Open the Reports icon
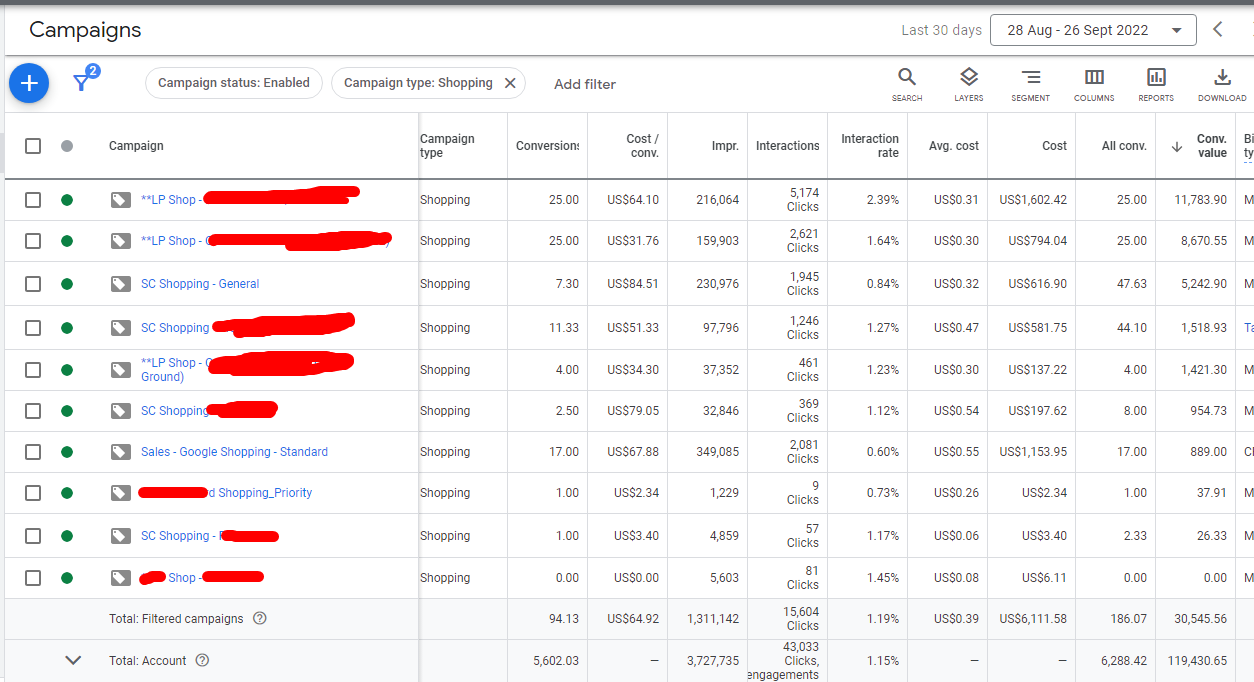Screen dimensions: 1254x682 1156,84
